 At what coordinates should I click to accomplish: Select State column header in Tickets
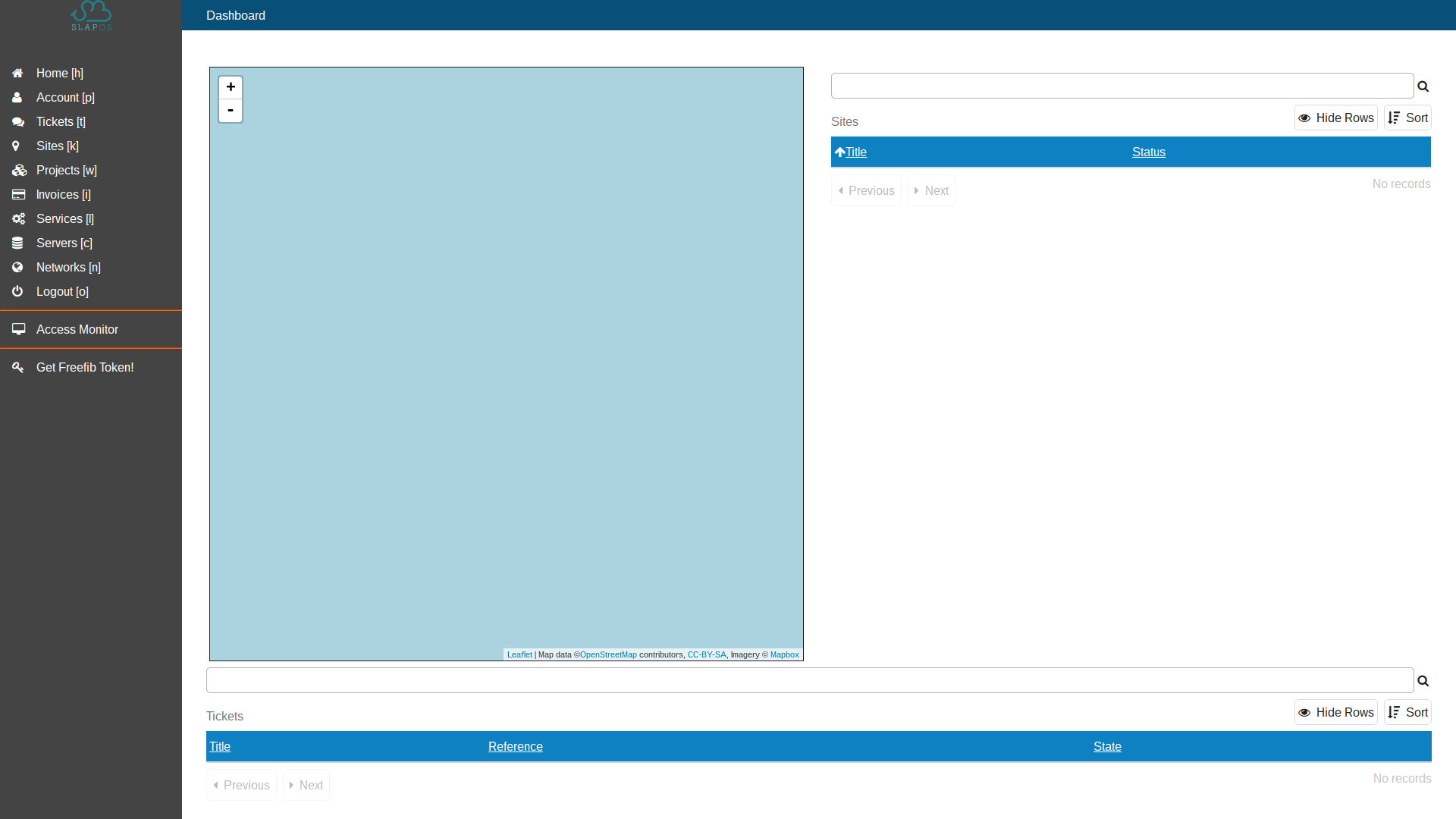coord(1107,746)
